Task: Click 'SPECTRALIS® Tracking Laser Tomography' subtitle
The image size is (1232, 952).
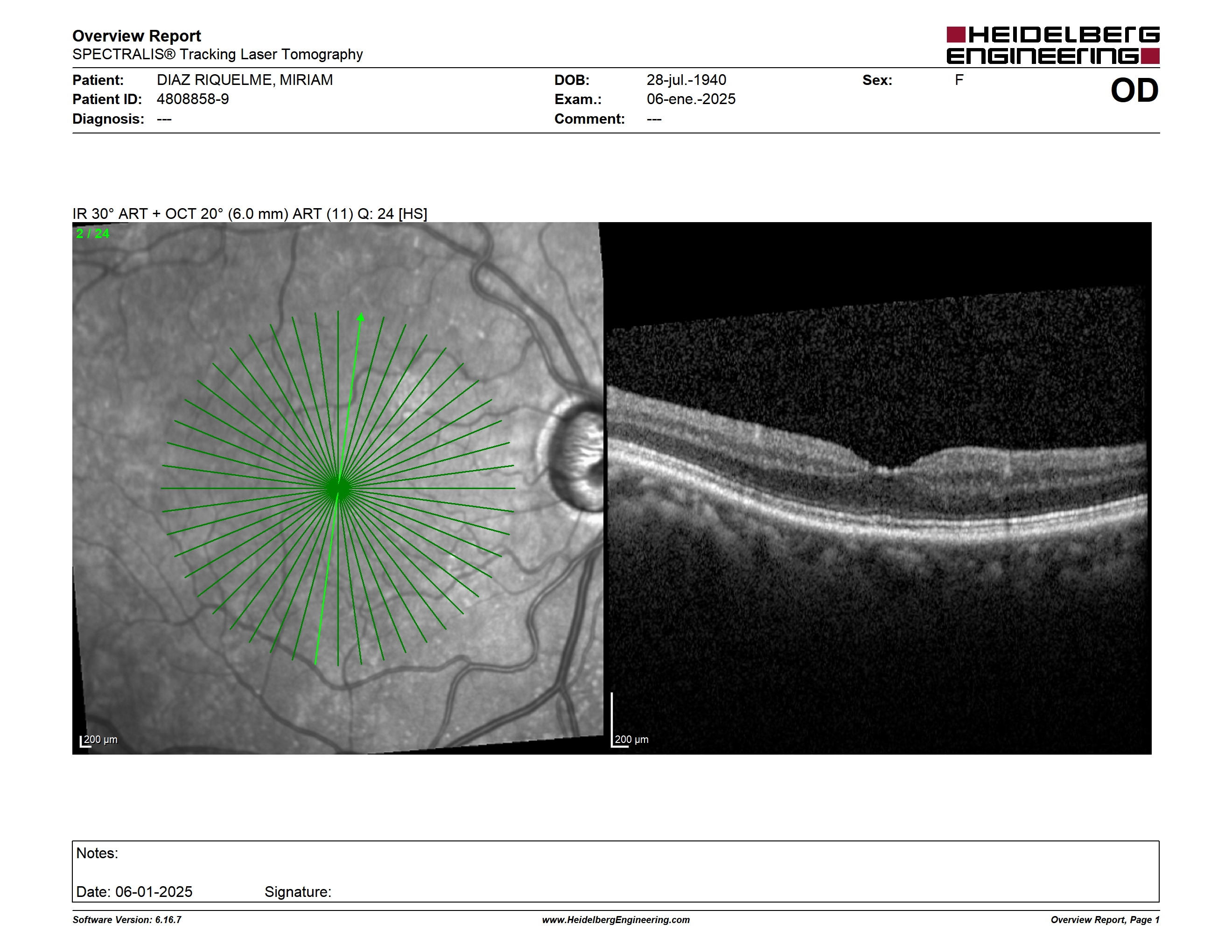Action: tap(217, 55)
